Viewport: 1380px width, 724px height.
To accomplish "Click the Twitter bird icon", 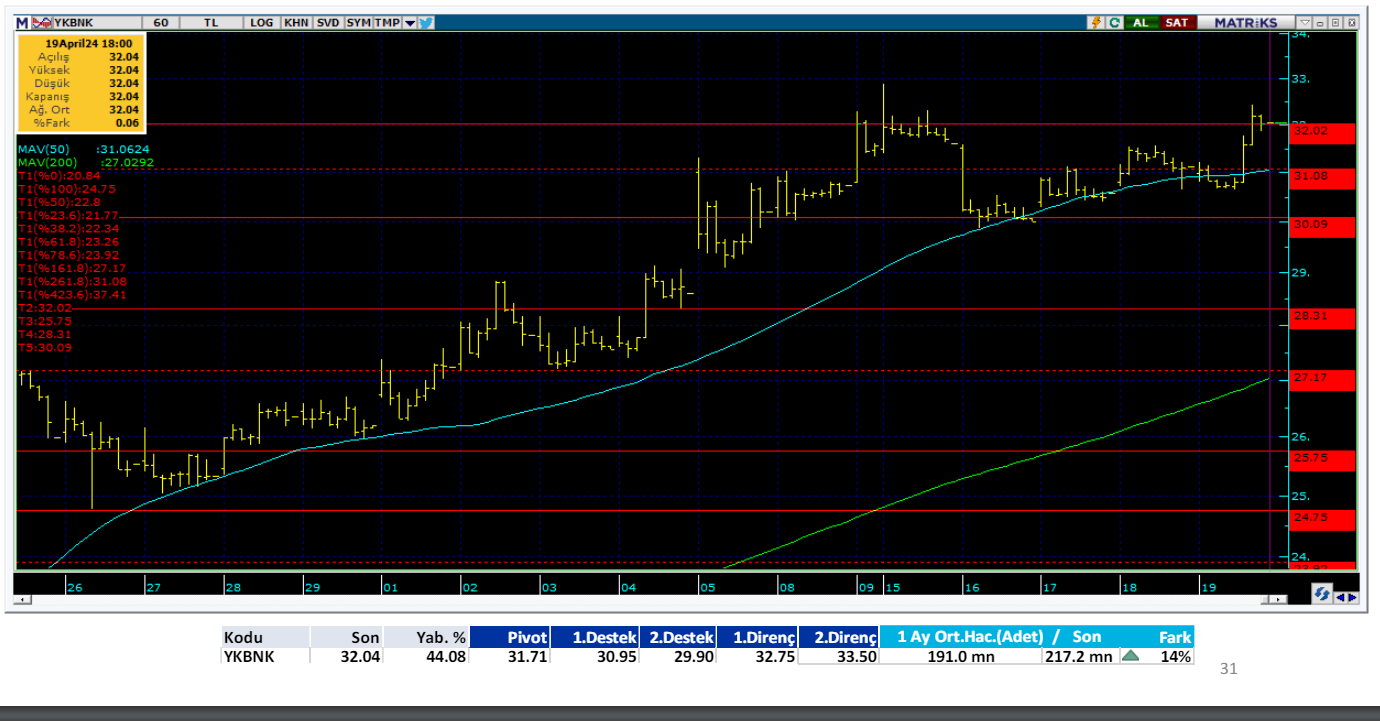I will pyautogui.click(x=426, y=22).
